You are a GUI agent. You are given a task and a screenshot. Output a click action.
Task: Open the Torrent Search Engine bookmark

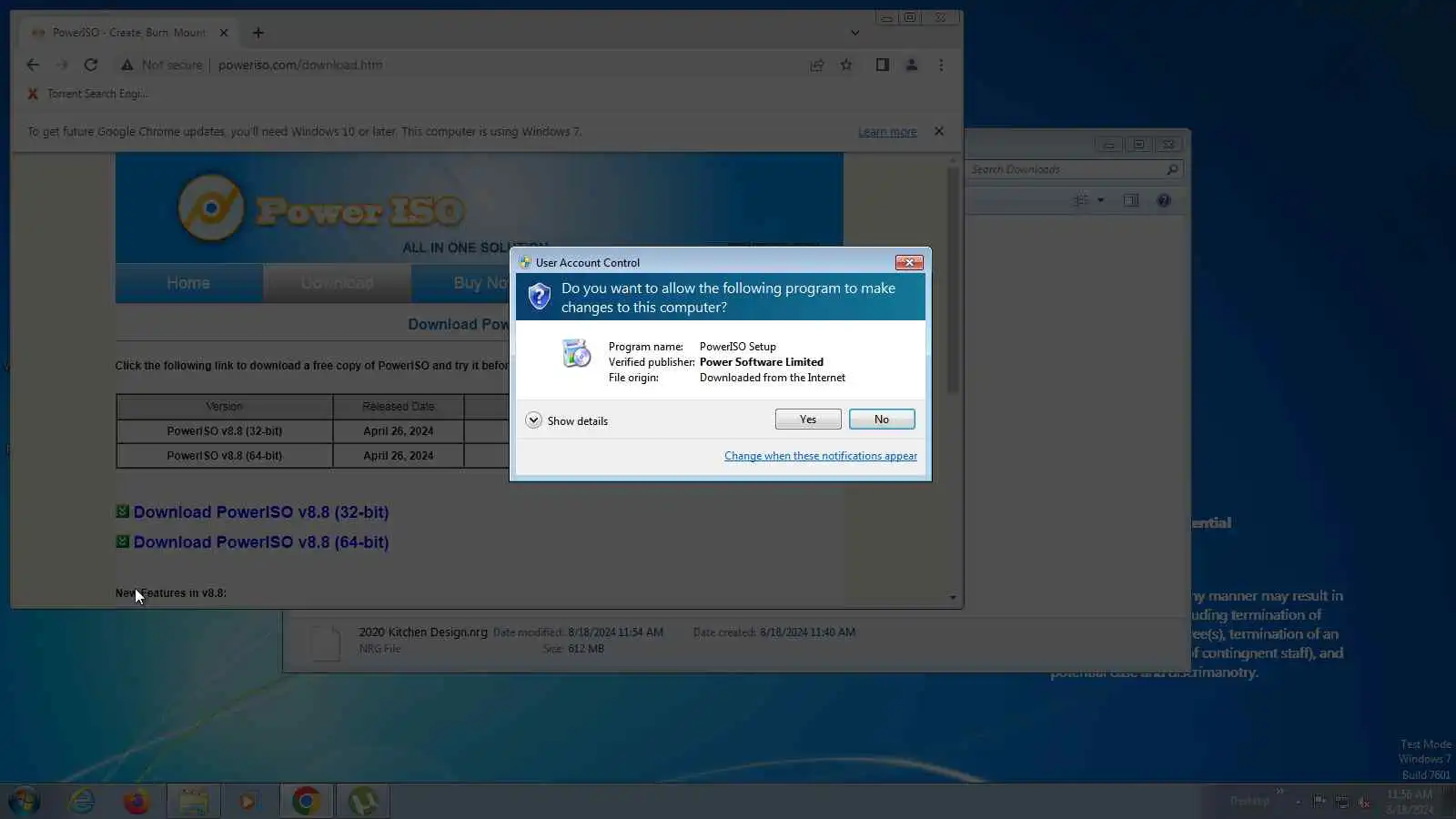tap(88, 94)
